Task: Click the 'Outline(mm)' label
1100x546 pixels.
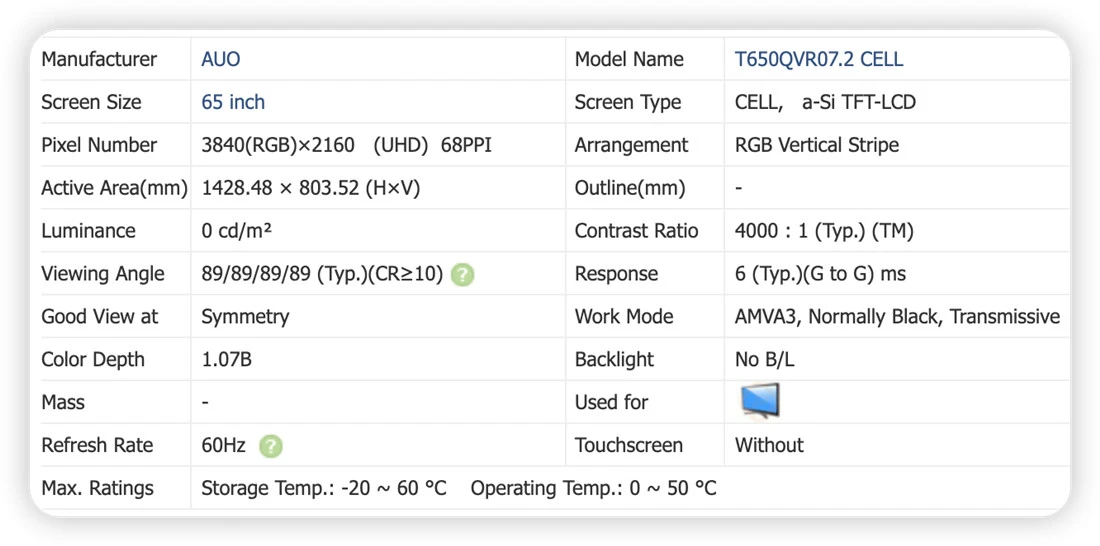Action: pyautogui.click(x=630, y=189)
